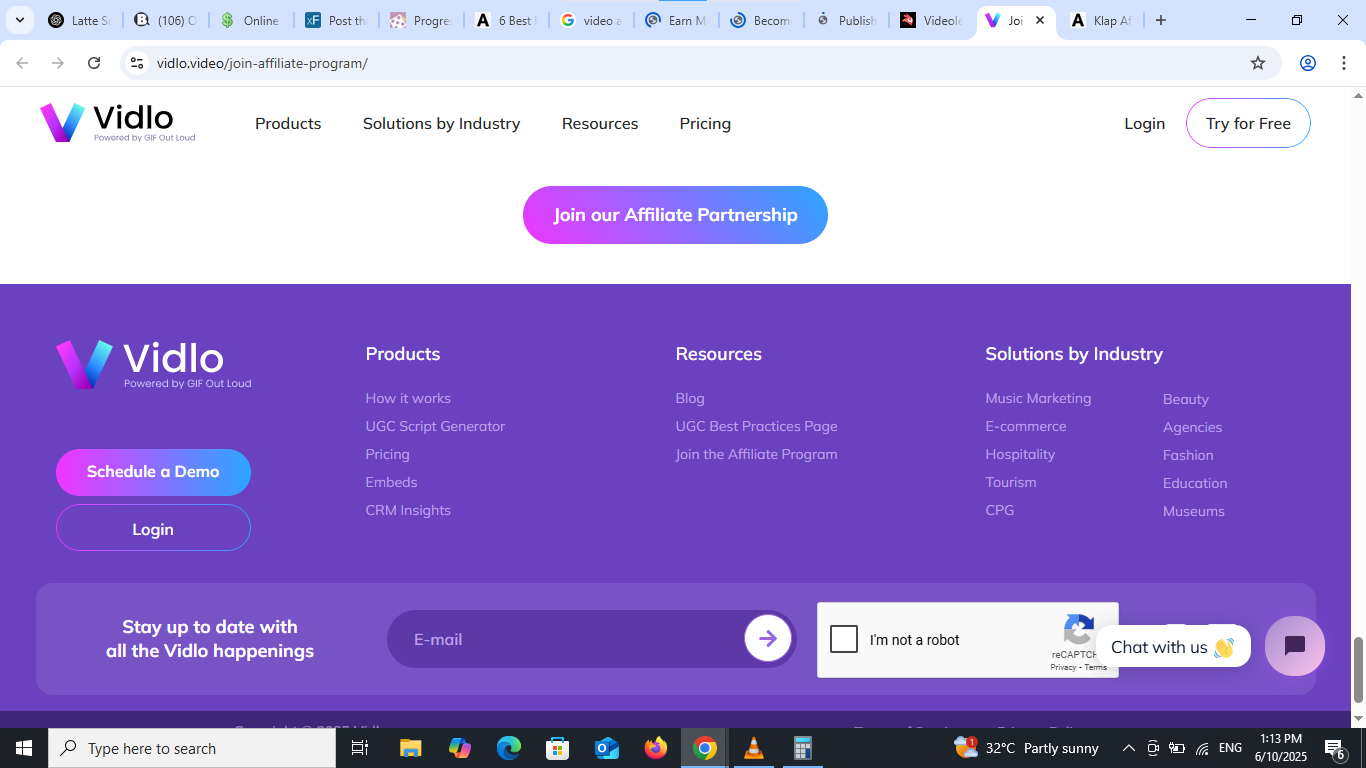Viewport: 1366px width, 768px height.
Task: Open the chat bubble widget
Action: (x=1295, y=646)
